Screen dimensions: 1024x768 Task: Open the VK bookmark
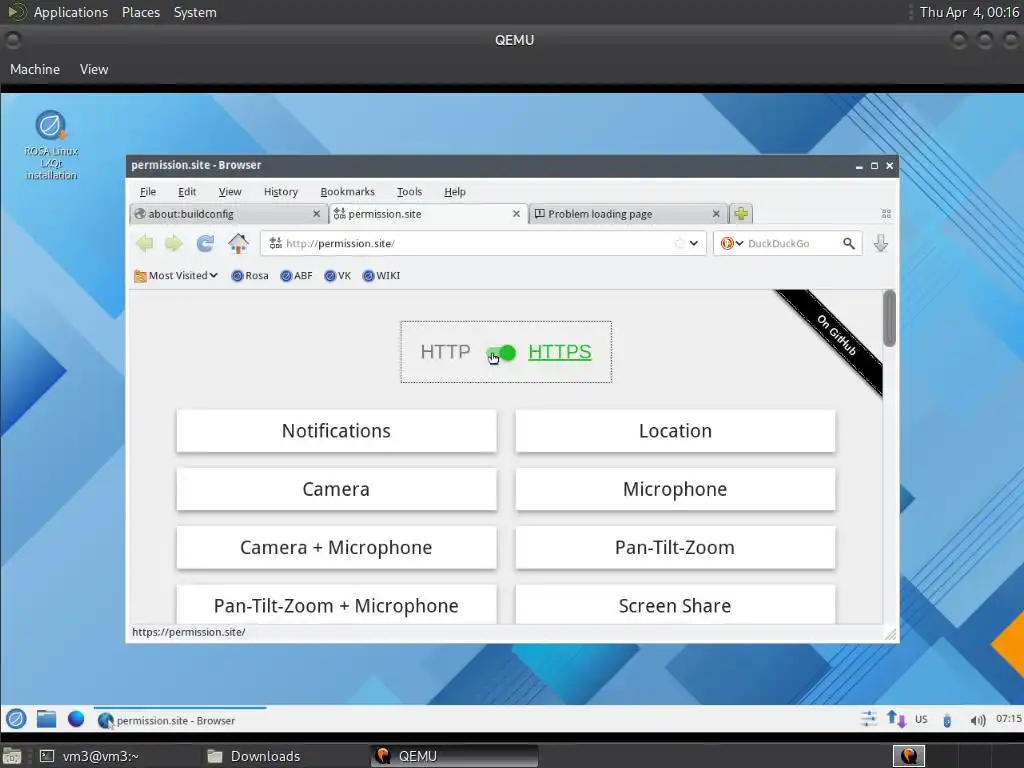point(338,276)
